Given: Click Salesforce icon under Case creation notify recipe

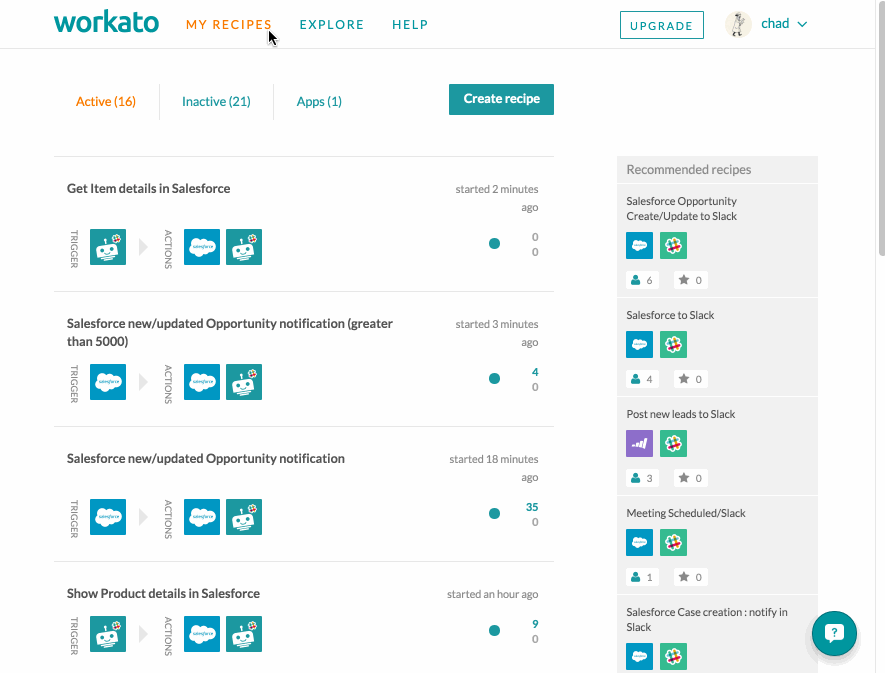Looking at the screenshot, I should (639, 656).
